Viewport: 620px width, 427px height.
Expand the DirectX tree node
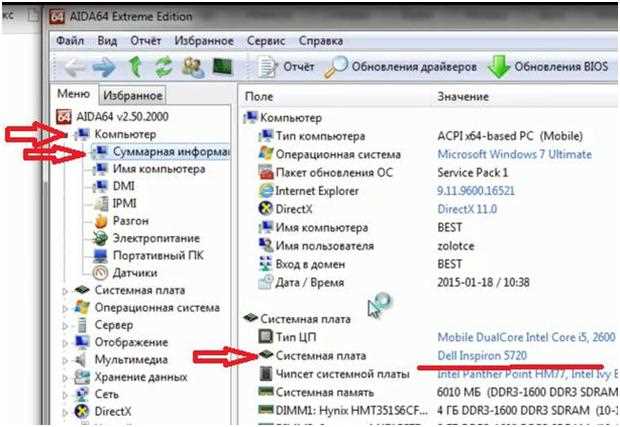coord(65,412)
